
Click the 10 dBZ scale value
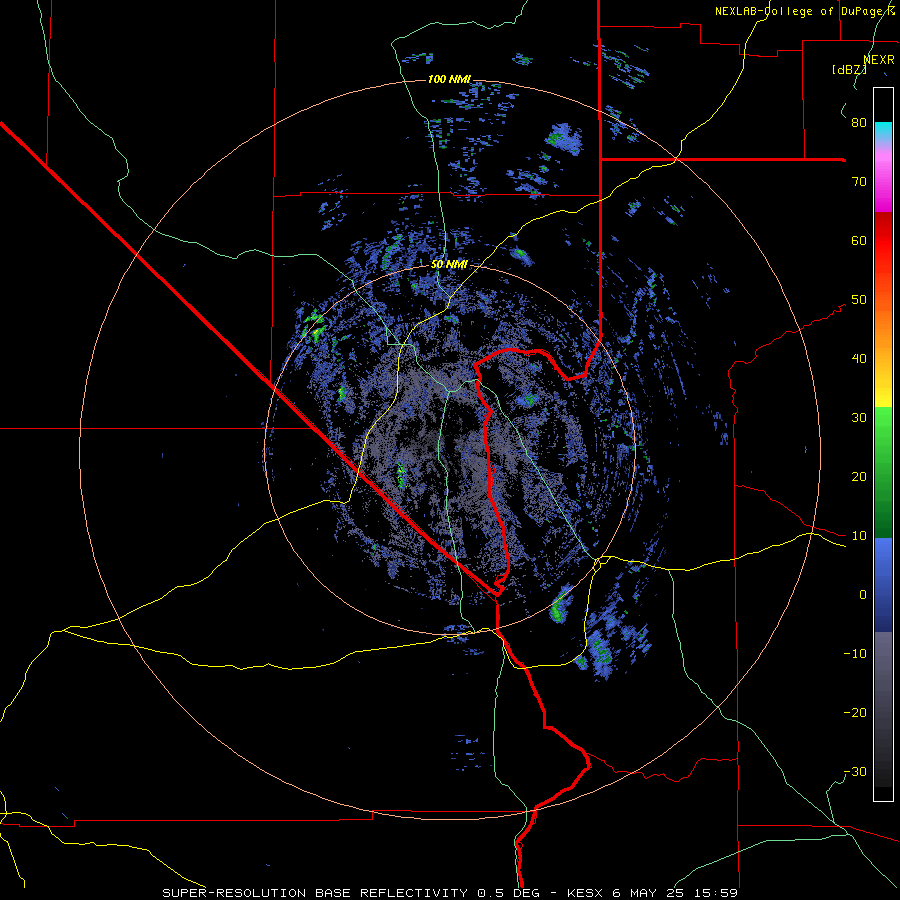click(859, 536)
